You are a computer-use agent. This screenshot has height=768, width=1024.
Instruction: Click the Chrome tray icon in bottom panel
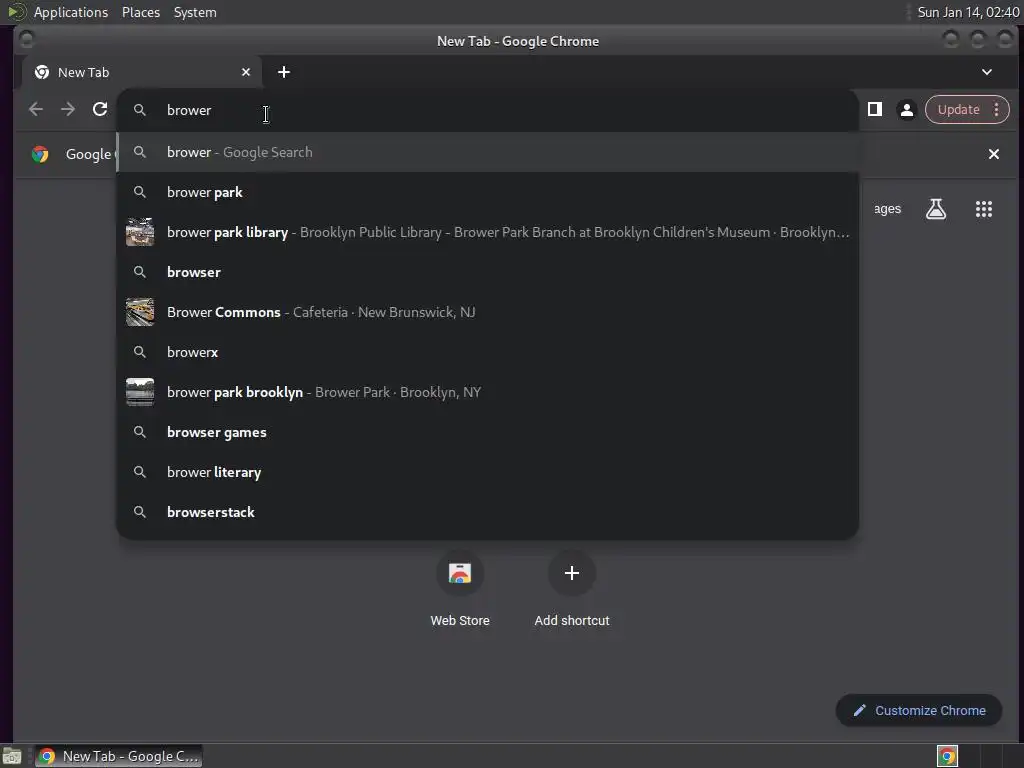pos(947,756)
